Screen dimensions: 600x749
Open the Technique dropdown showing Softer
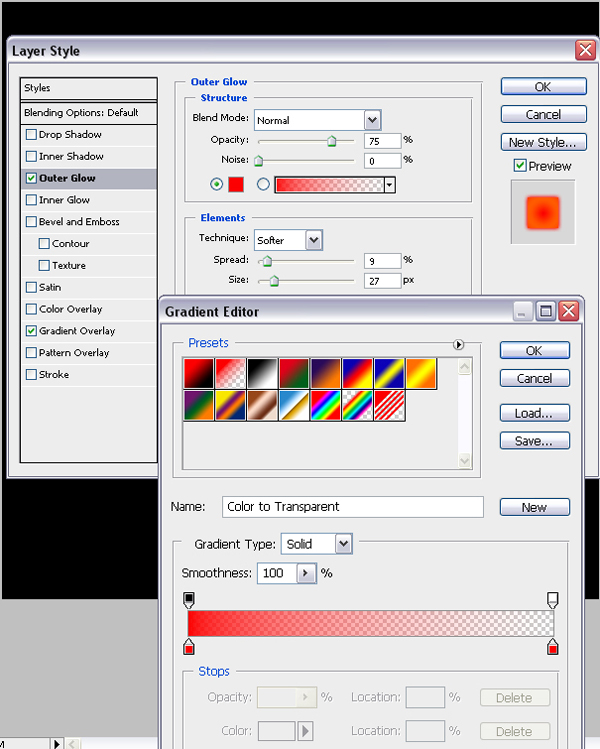click(x=314, y=240)
